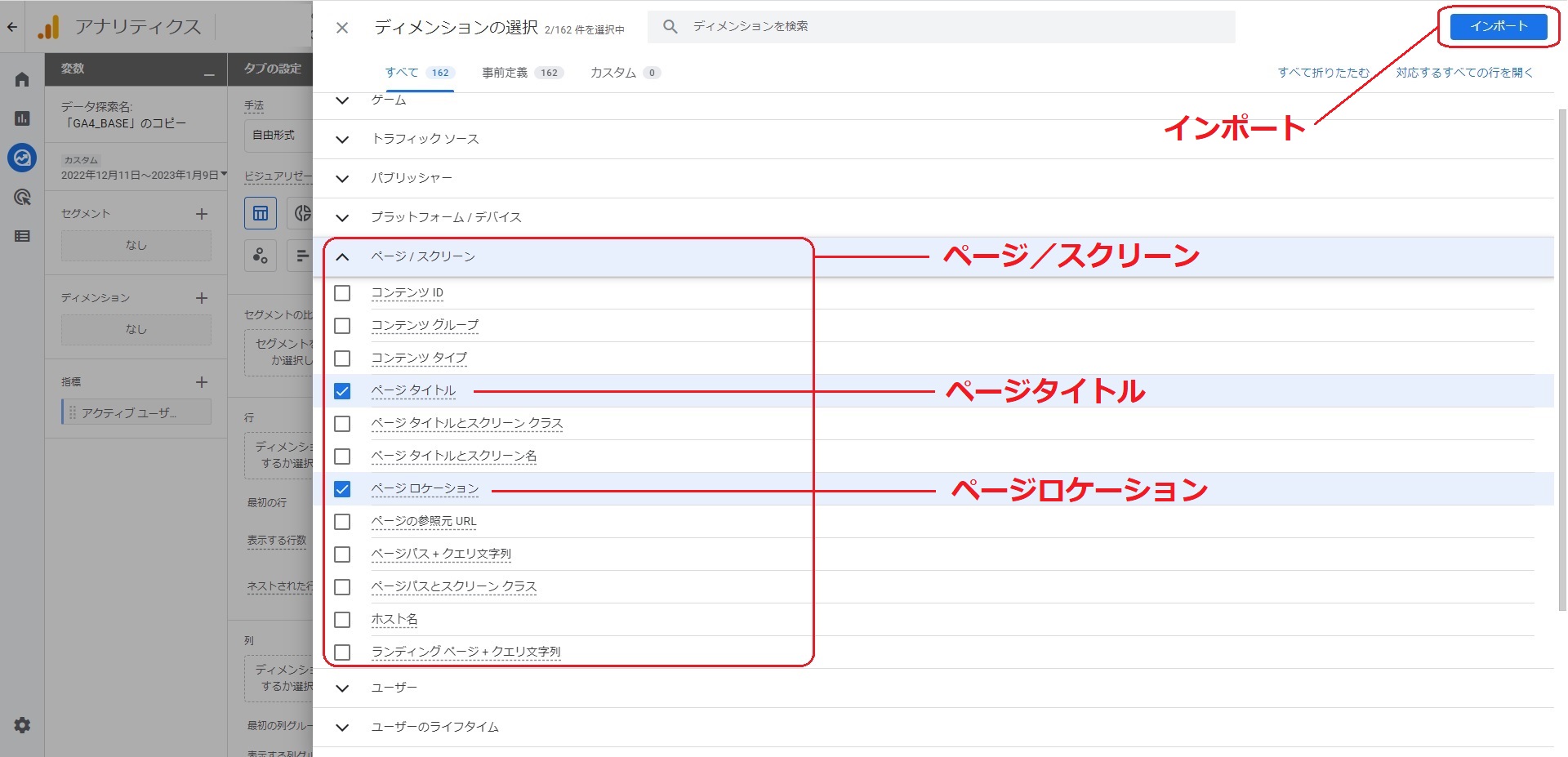Select the scatter plot visualization icon
The height and width of the screenshot is (757, 1568).
point(261,256)
